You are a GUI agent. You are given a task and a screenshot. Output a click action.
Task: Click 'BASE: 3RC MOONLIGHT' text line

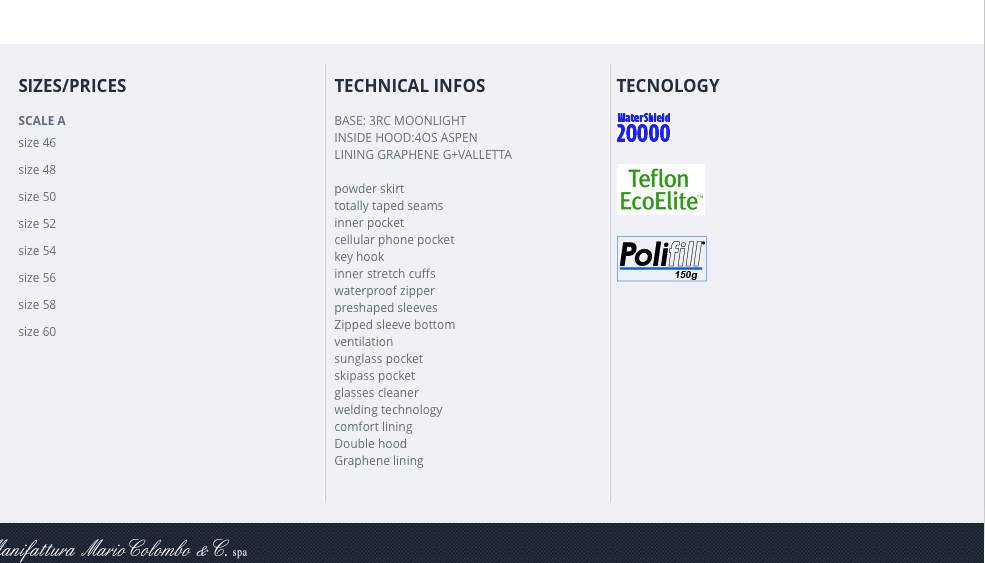[x=400, y=121]
